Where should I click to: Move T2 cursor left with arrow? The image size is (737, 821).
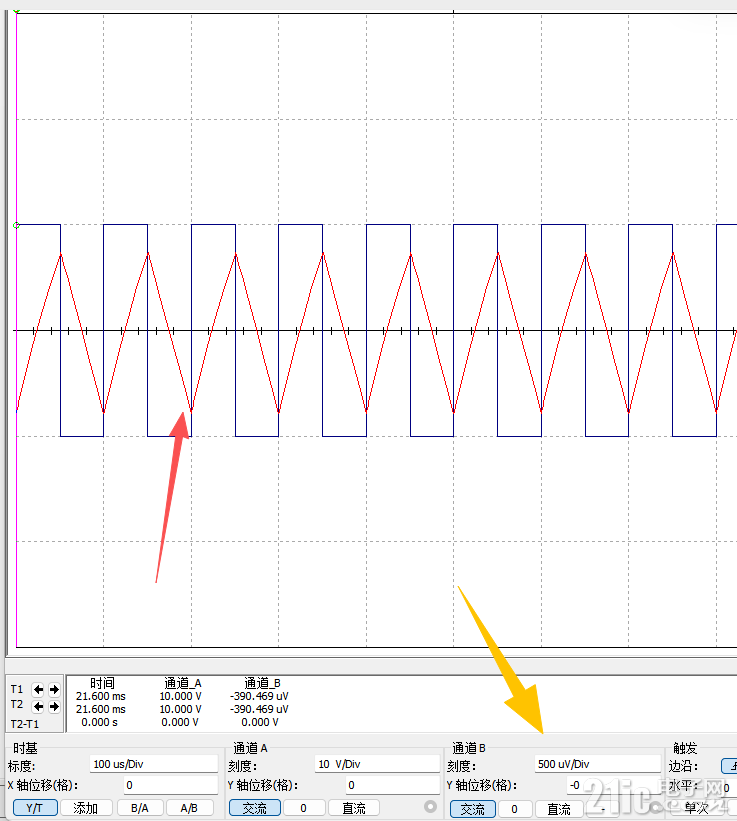coord(38,706)
